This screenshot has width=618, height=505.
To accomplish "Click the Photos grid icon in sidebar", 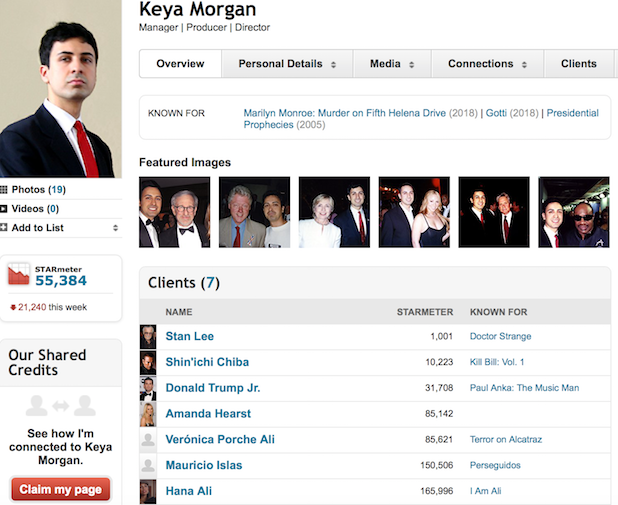I will (4, 190).
